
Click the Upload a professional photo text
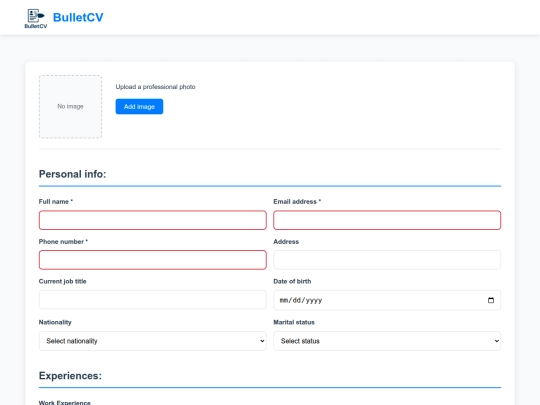click(155, 87)
